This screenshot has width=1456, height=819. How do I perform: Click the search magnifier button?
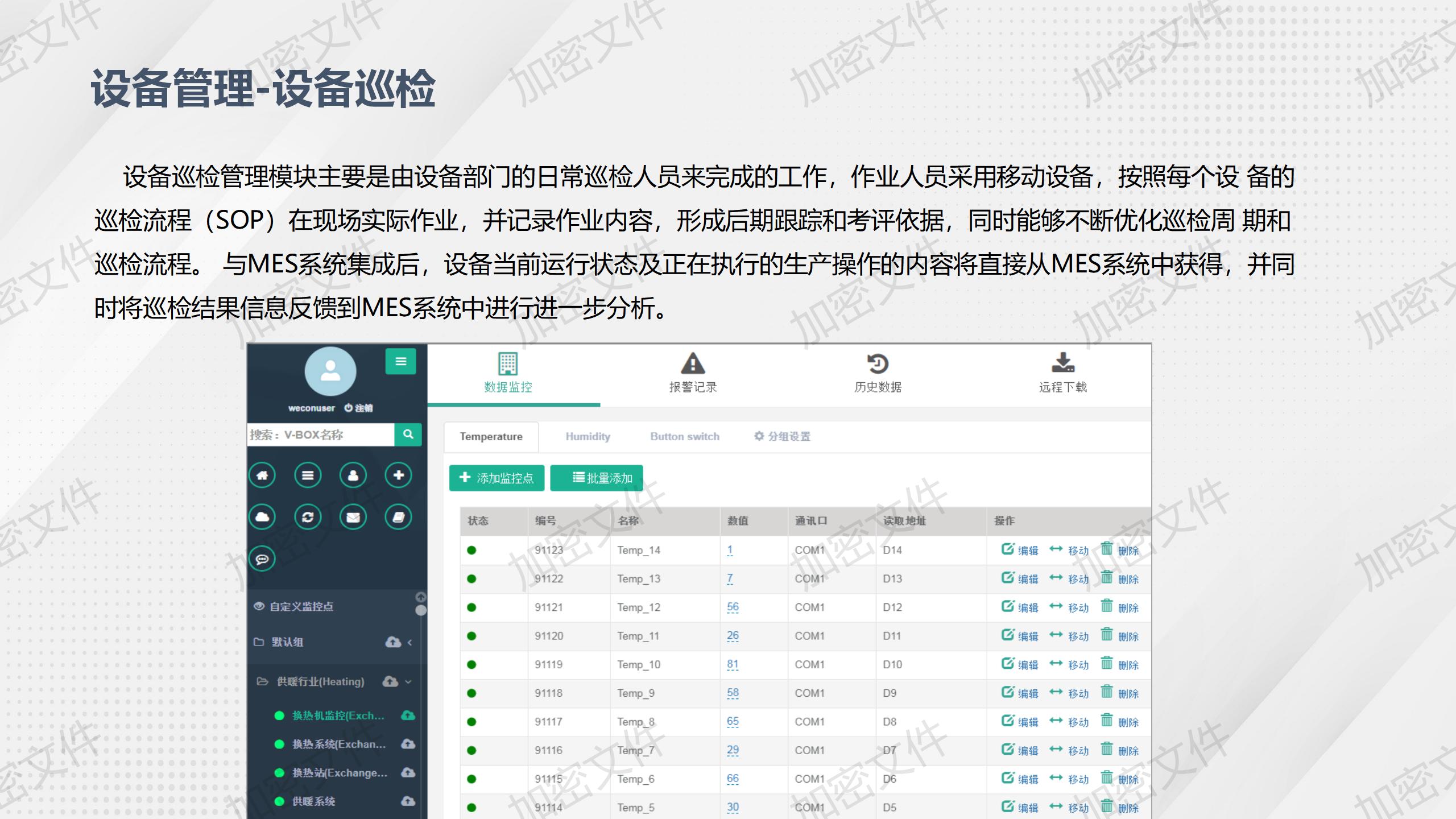click(408, 435)
